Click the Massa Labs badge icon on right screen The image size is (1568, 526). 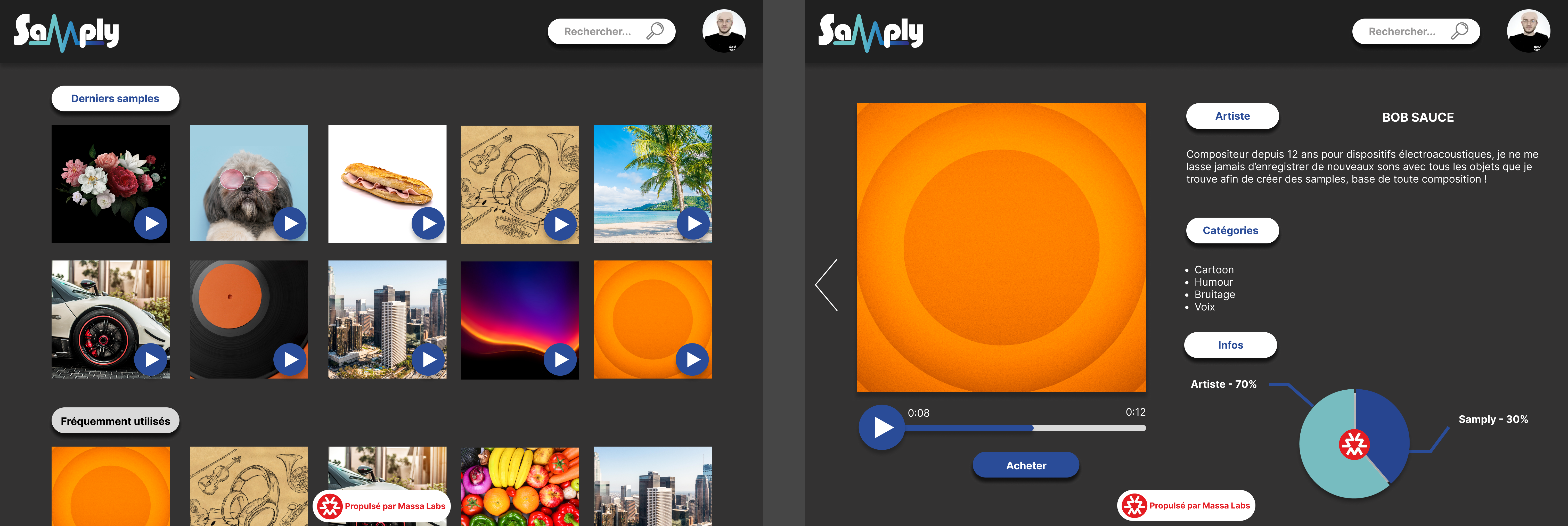pos(1135,505)
